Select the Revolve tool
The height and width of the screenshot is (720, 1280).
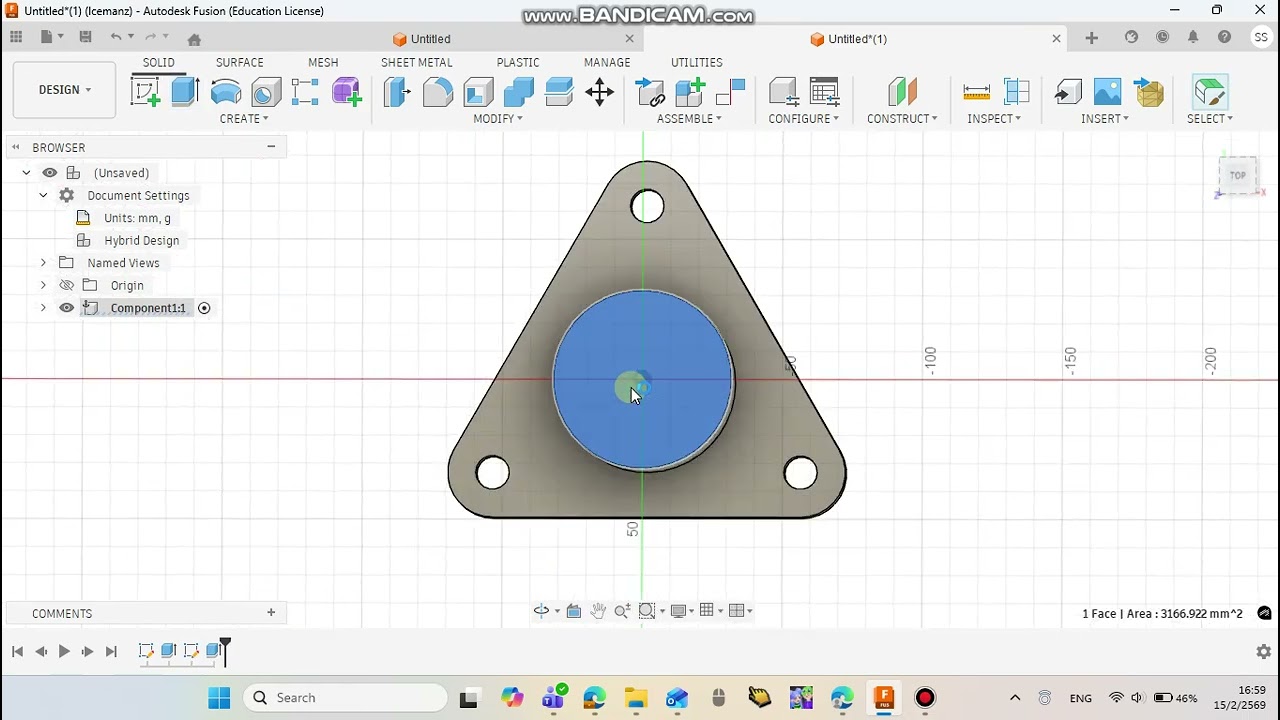[226, 92]
